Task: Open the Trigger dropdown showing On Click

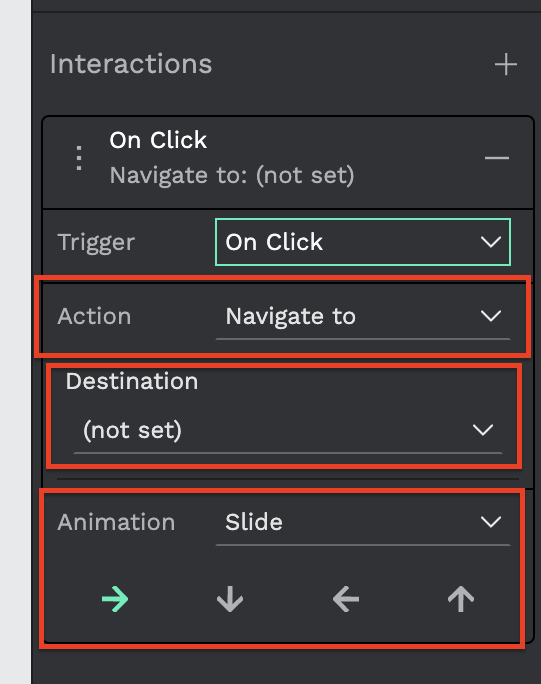Action: click(x=363, y=242)
